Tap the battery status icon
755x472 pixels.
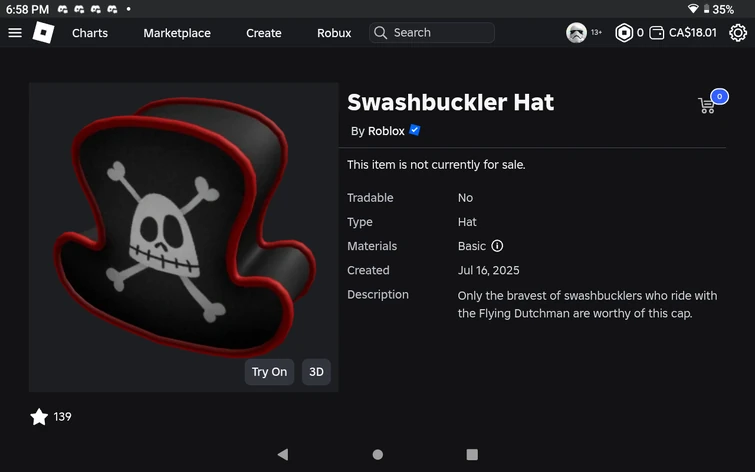pos(706,9)
